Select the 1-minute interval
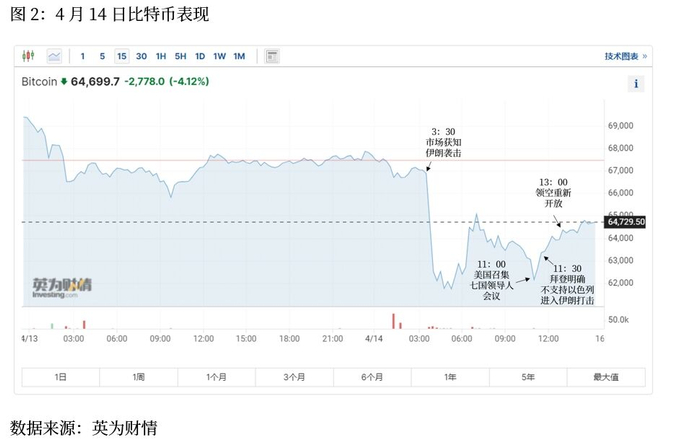Viewport: 700px width, 445px height. coord(82,56)
